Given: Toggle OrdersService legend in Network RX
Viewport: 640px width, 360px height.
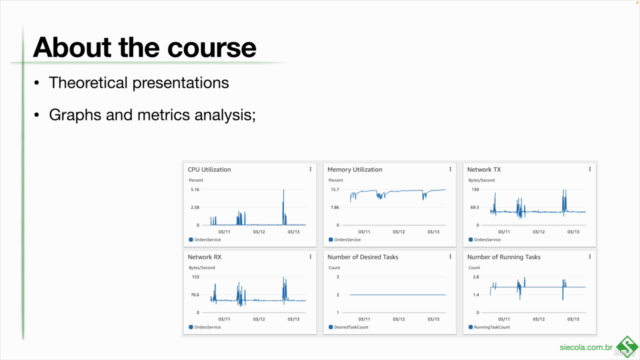Looking at the screenshot, I should pyautogui.click(x=205, y=327).
